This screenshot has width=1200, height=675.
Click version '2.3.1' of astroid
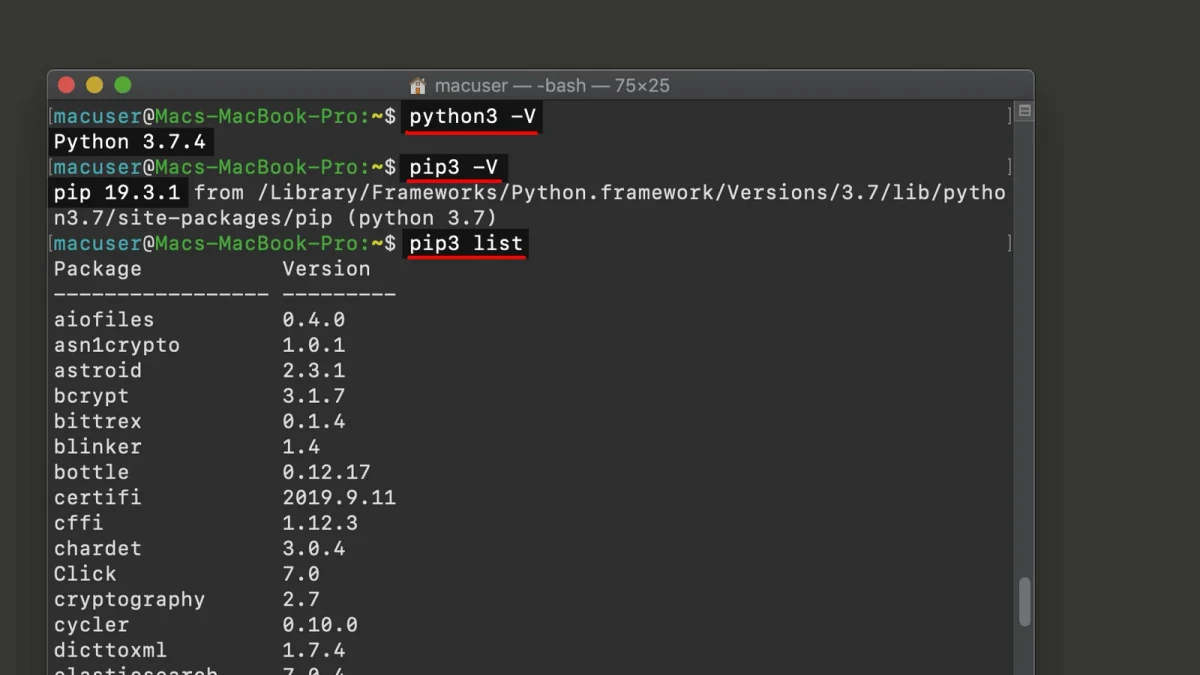pos(314,371)
